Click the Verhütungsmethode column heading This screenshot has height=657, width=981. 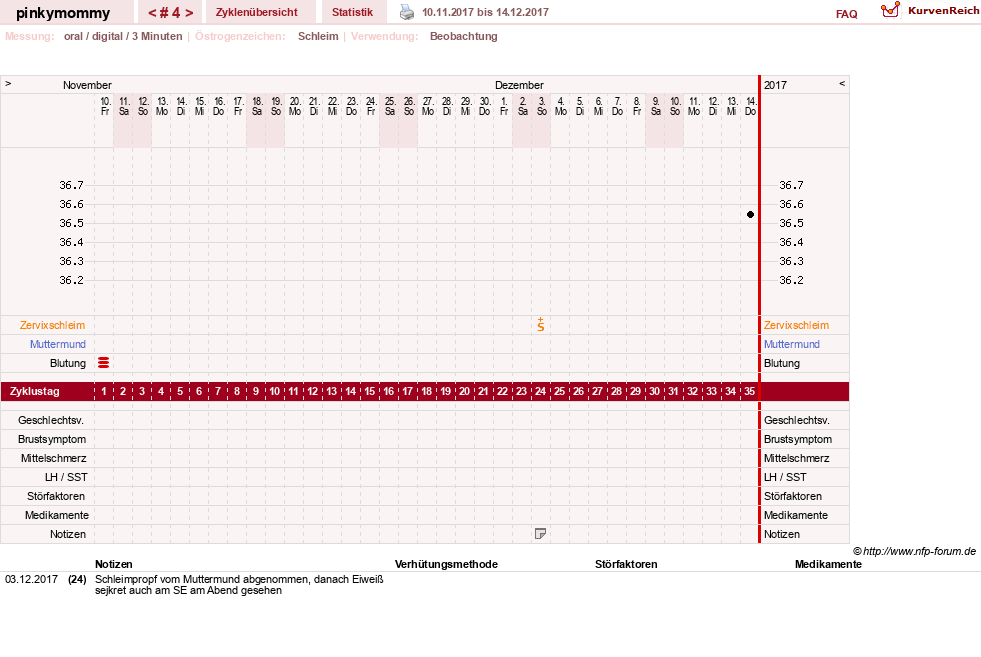pos(446,564)
